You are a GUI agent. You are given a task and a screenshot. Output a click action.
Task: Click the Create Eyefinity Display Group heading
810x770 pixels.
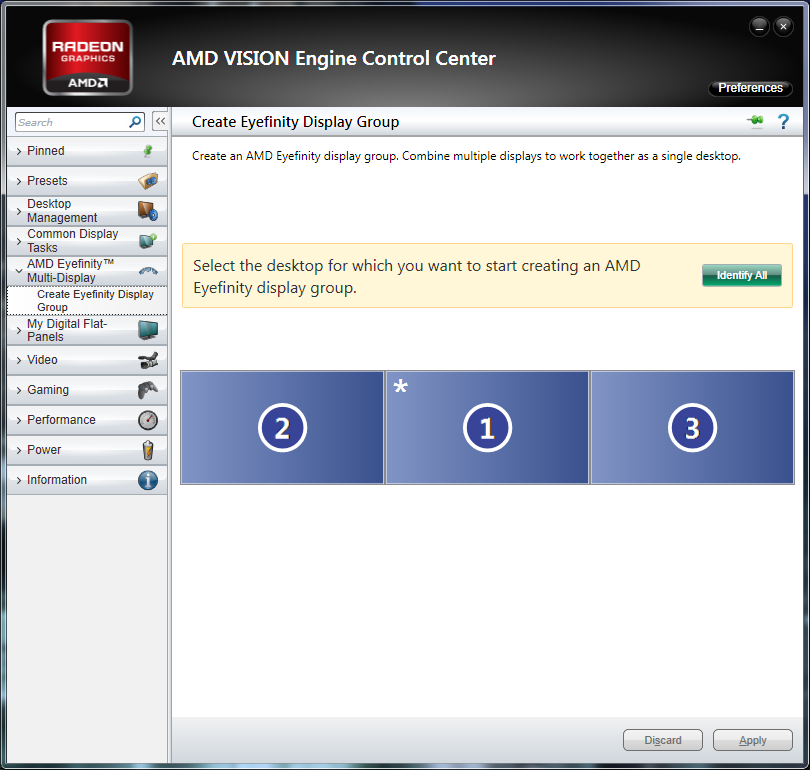click(295, 122)
